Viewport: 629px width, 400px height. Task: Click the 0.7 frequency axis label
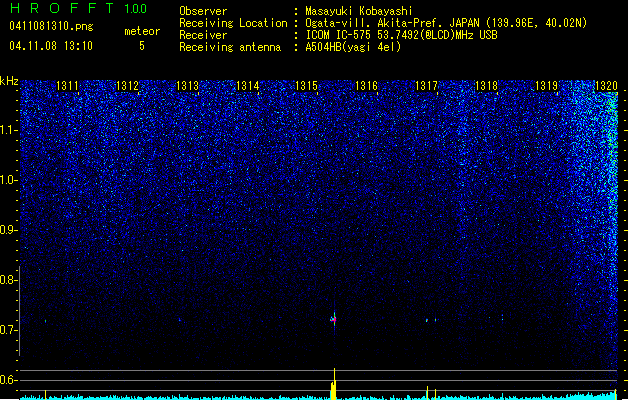click(x=8, y=330)
